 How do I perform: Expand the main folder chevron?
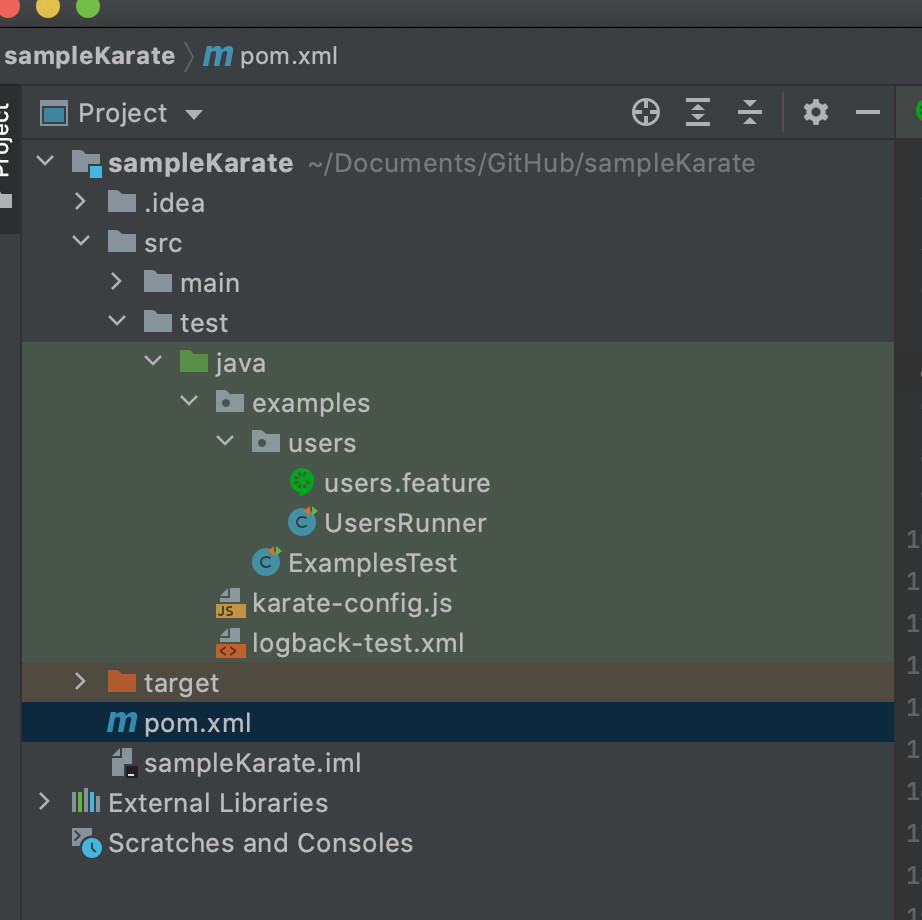[x=116, y=282]
